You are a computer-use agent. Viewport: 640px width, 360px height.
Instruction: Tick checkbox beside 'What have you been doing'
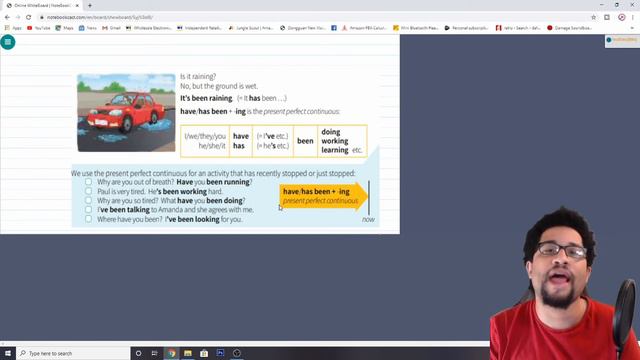(x=89, y=200)
